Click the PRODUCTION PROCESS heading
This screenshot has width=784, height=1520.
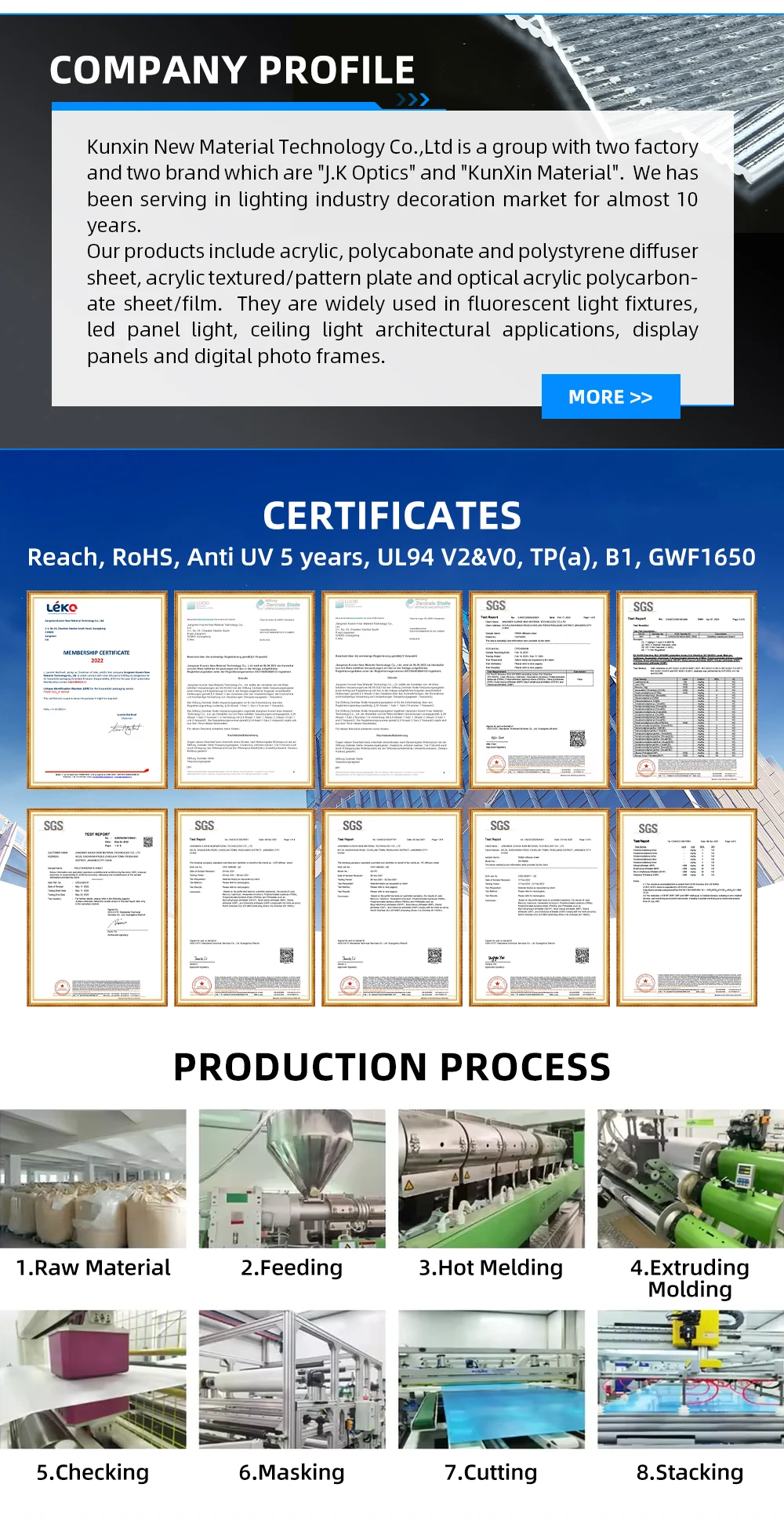click(392, 1067)
